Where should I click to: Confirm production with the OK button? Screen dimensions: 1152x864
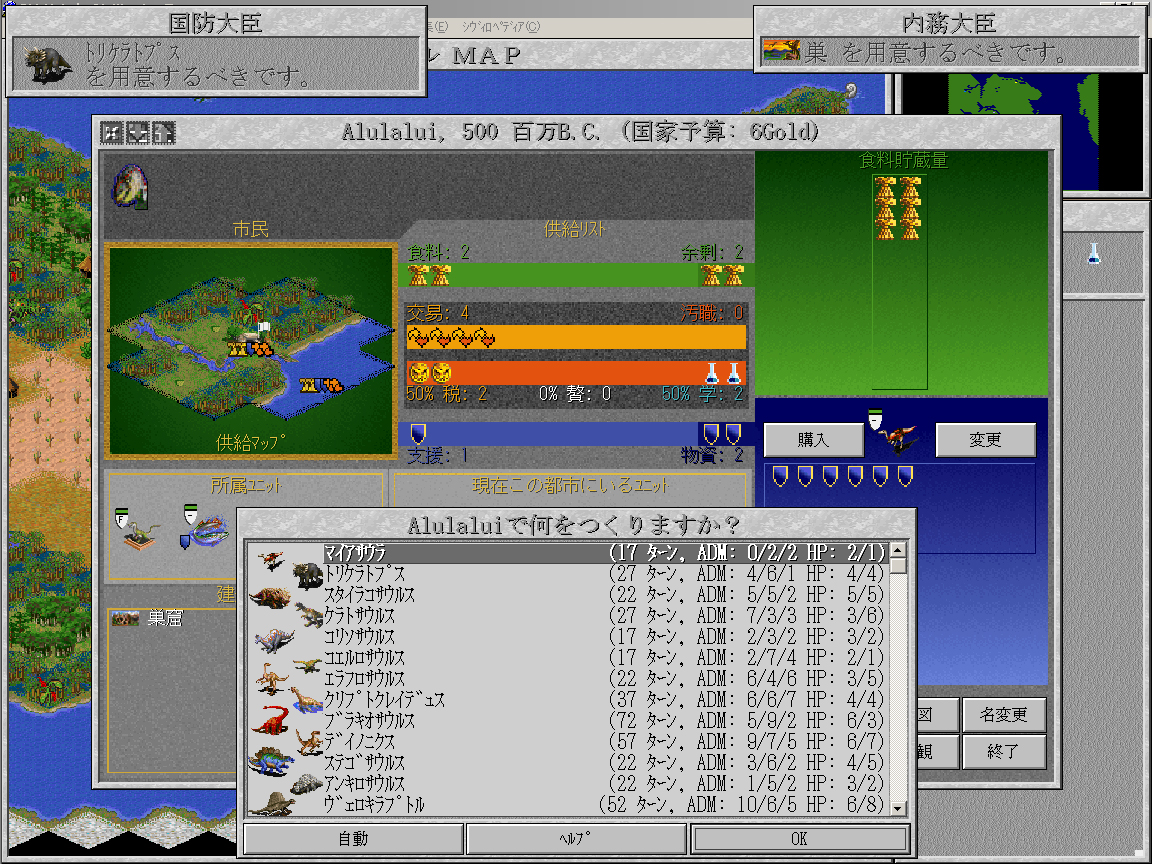click(799, 838)
